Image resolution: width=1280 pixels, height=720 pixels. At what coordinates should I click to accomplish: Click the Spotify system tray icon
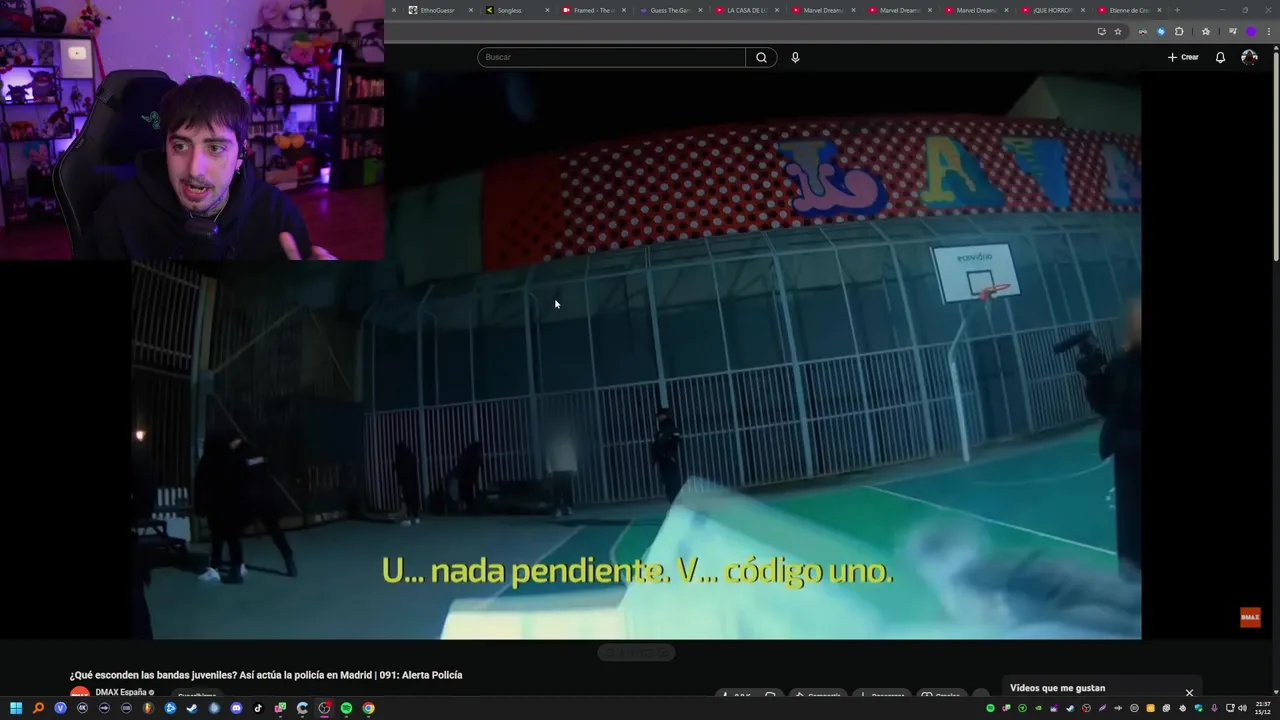[990, 708]
